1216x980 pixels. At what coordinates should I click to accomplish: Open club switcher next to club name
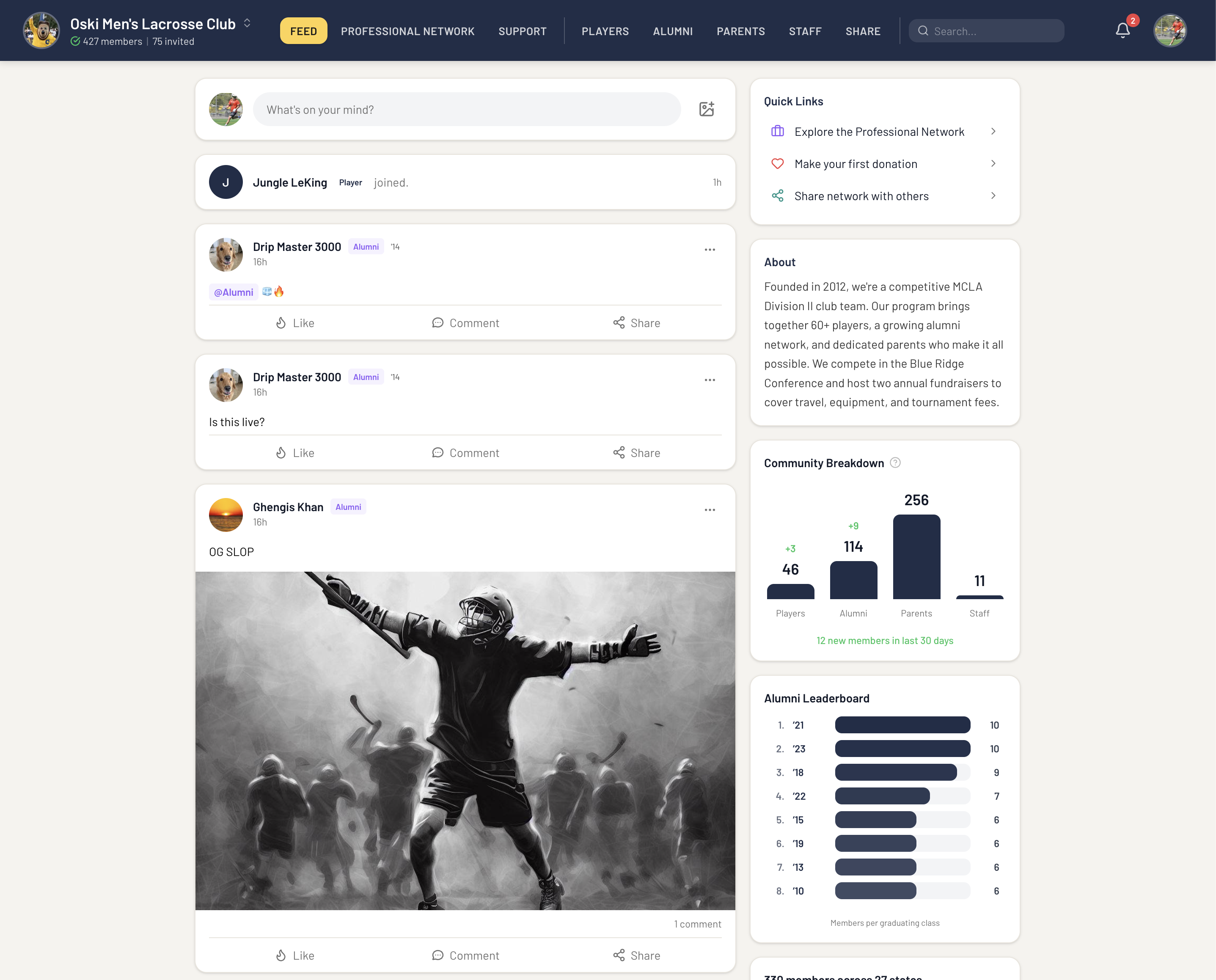point(247,23)
